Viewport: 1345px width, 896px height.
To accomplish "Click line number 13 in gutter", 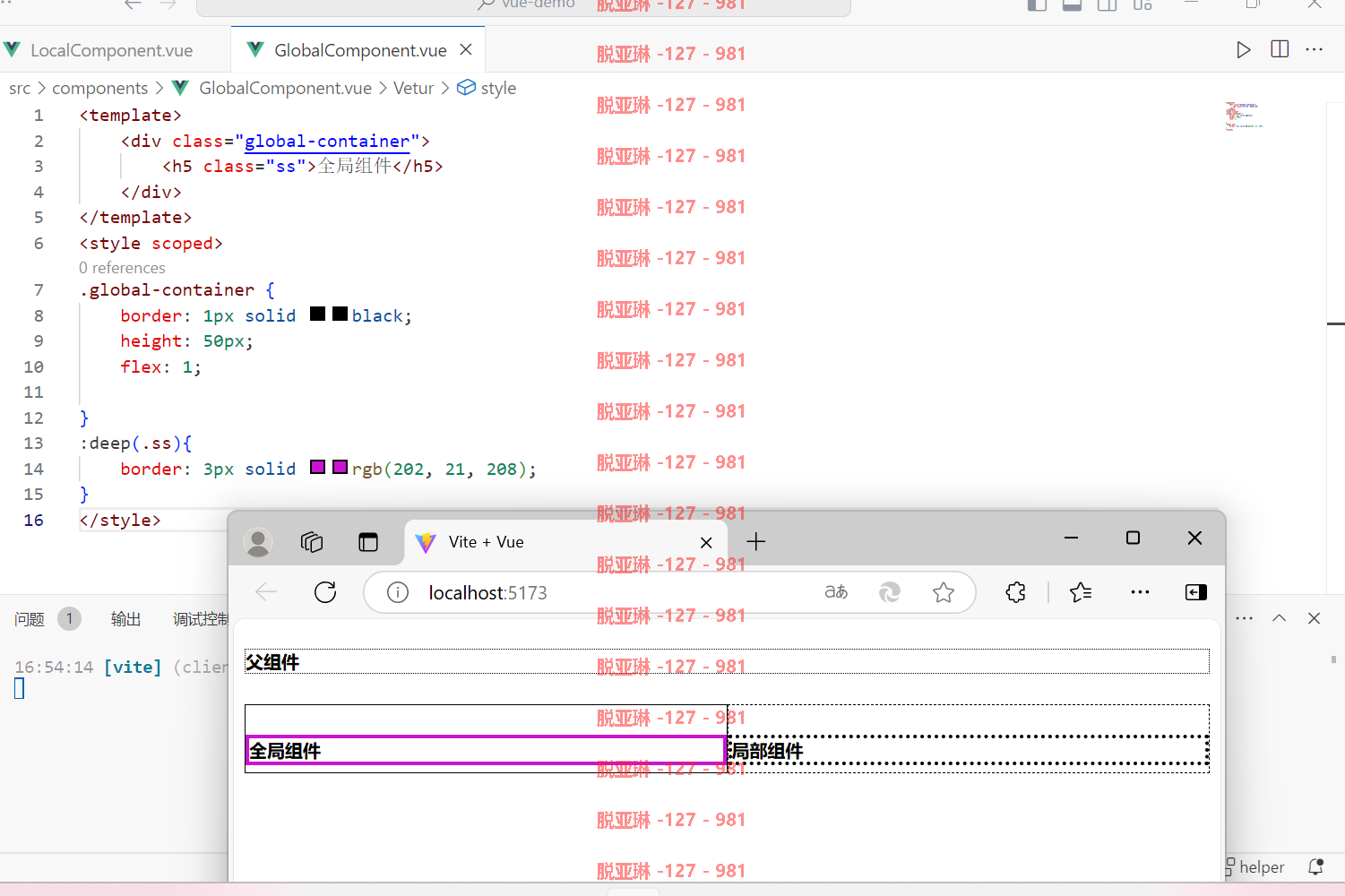I will tap(33, 443).
